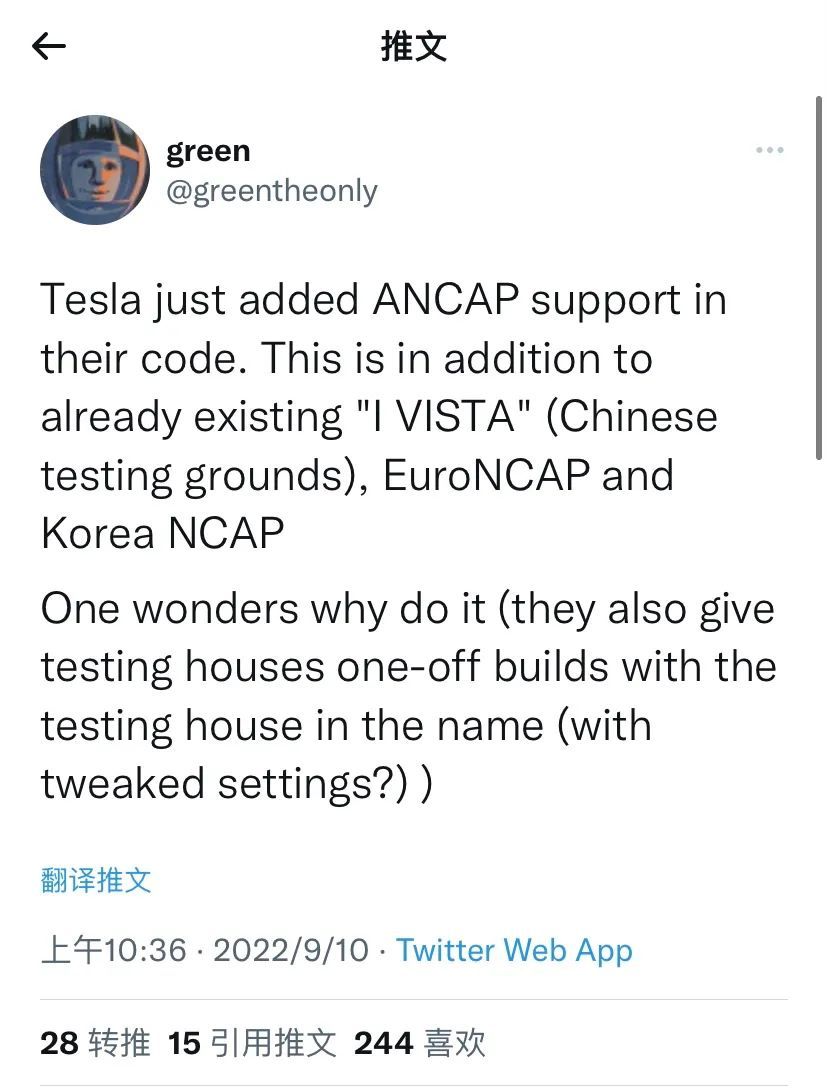Open green's profile avatar picture
The width and height of the screenshot is (827, 1089).
click(x=95, y=170)
